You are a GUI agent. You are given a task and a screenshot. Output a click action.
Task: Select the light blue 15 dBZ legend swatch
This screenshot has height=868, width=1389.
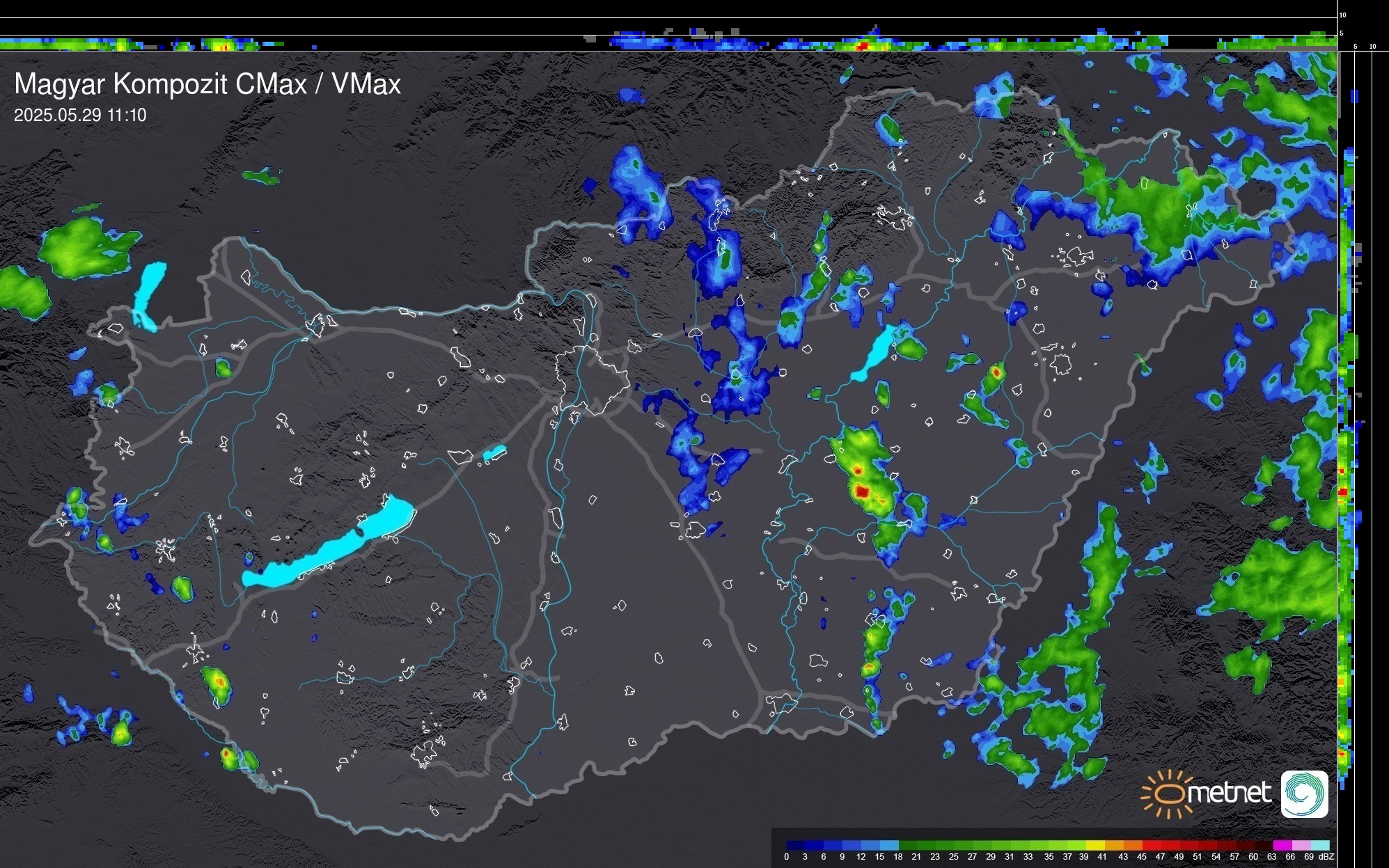click(x=889, y=845)
